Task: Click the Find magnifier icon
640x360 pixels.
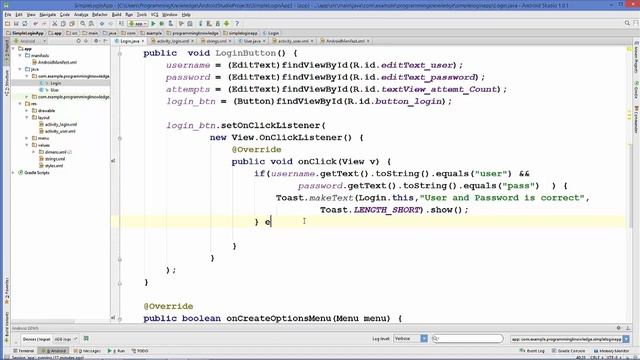Action: (83, 24)
